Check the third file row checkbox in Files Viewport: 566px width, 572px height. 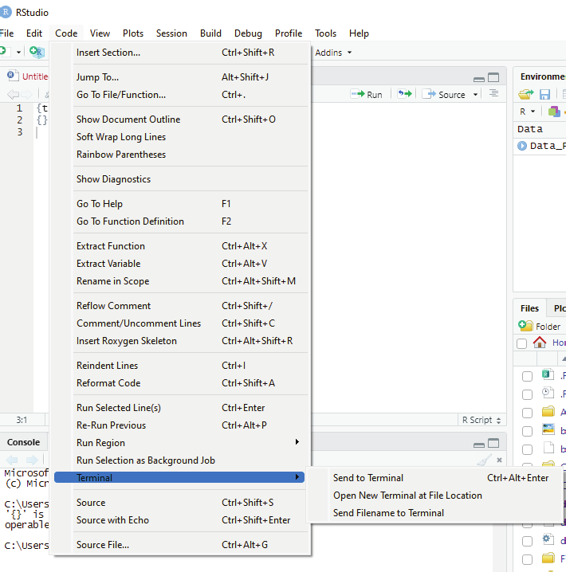(527, 413)
